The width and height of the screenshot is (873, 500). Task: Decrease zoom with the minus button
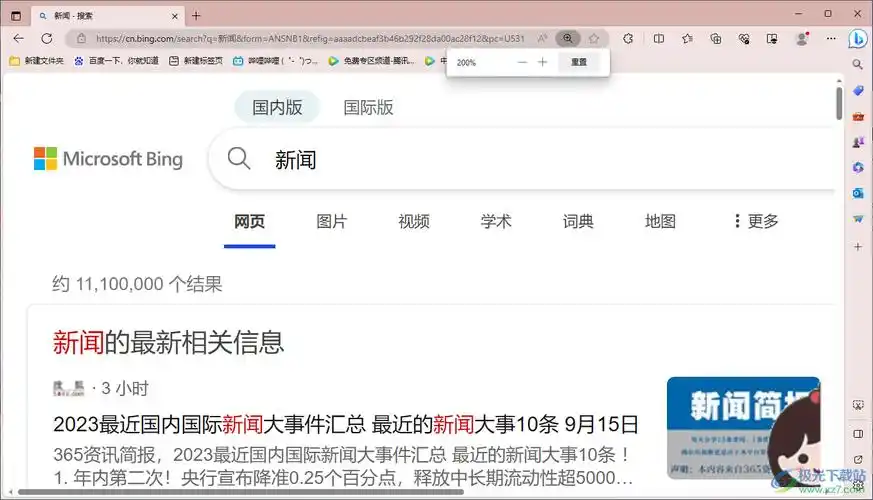(521, 62)
